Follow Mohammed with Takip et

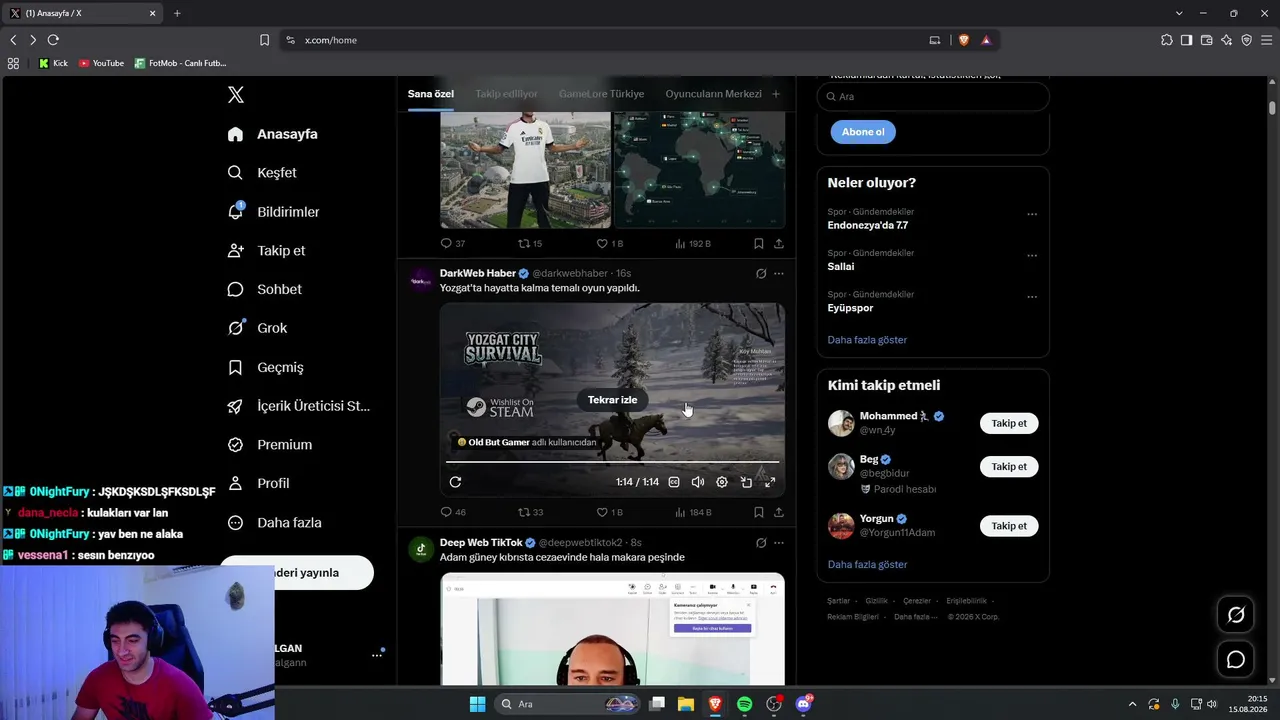click(x=1009, y=423)
